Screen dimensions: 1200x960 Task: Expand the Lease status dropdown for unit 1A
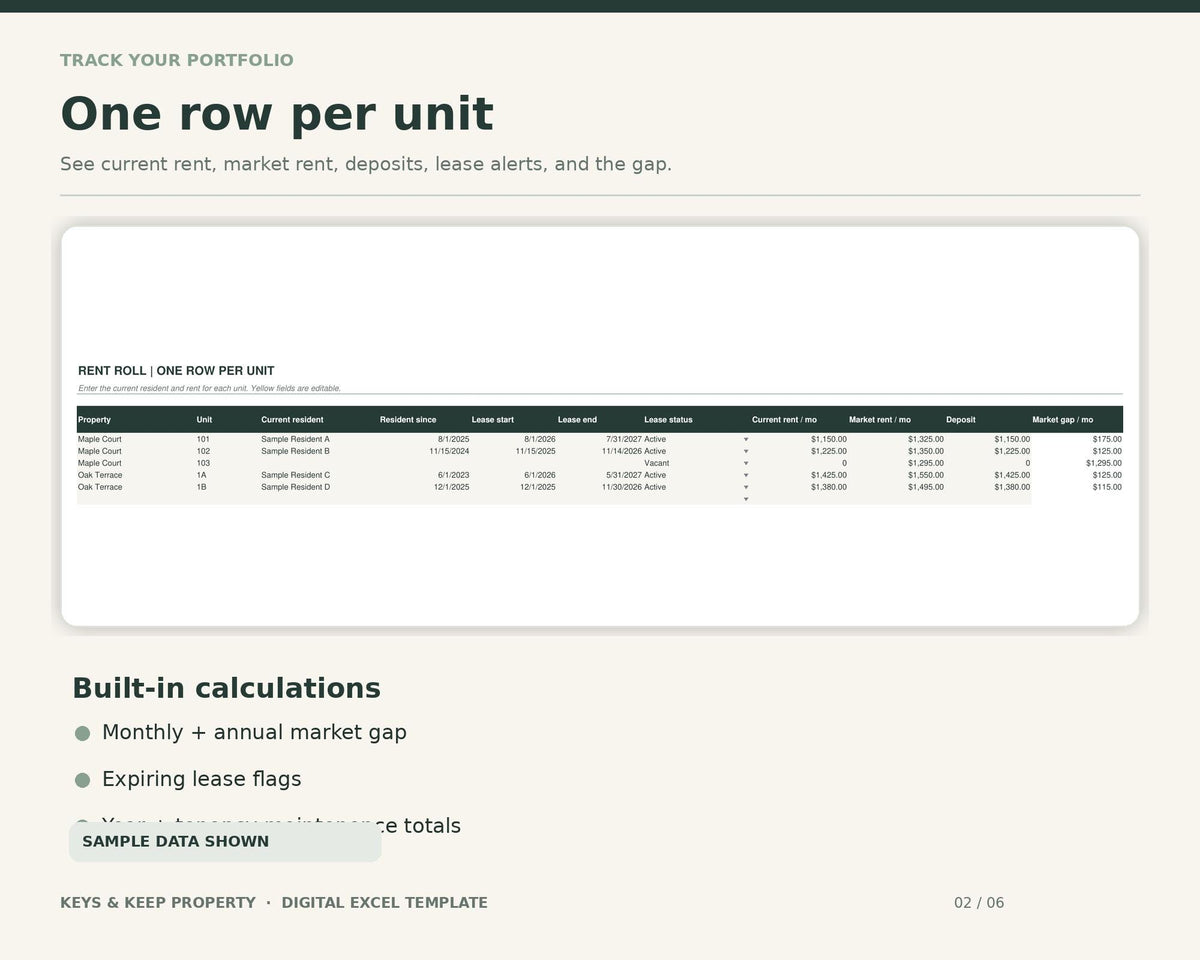coord(746,475)
